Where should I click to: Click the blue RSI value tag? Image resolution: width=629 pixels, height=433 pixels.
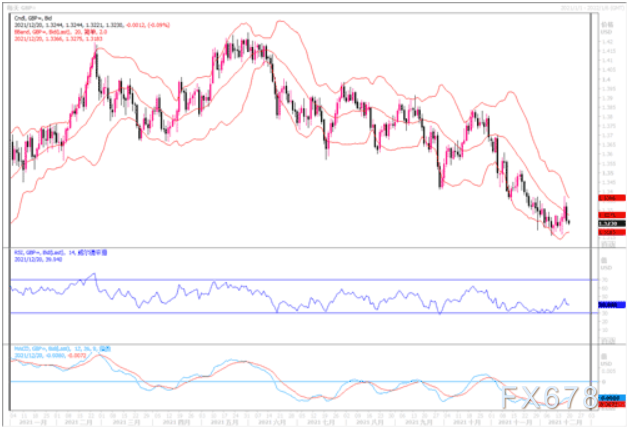612,305
